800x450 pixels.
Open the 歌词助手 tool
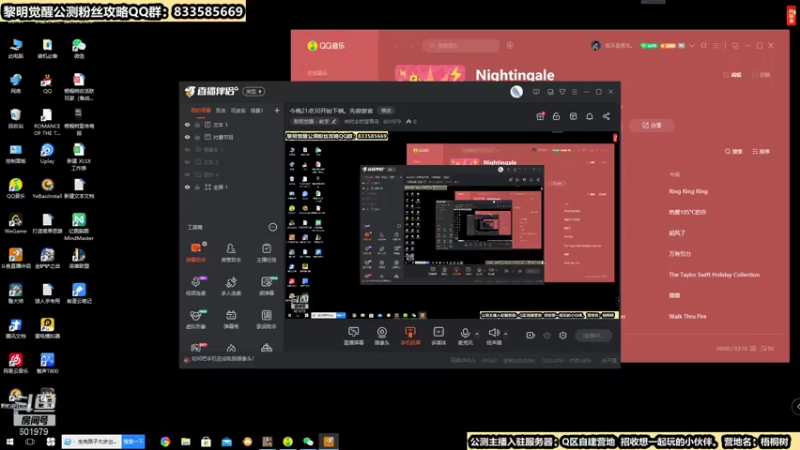tap(266, 319)
